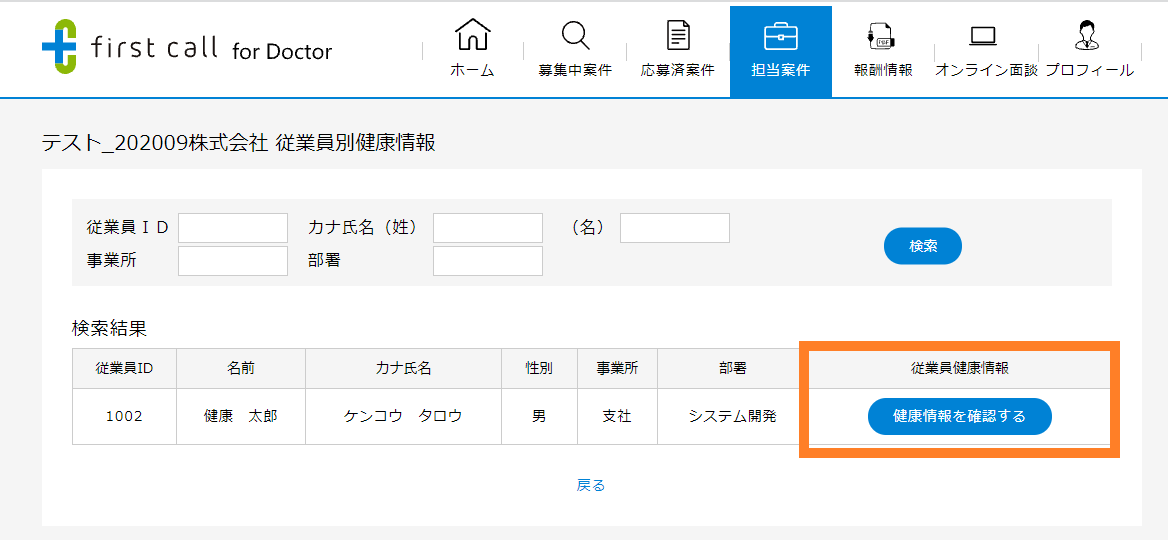Click gender cell 男
The height and width of the screenshot is (540, 1168).
coord(539,416)
